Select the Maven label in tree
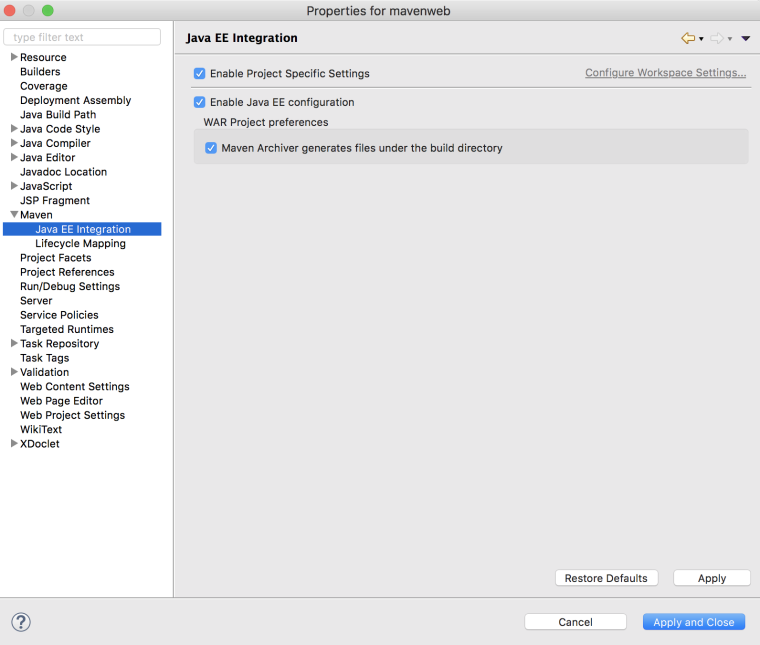The width and height of the screenshot is (760, 645). (x=36, y=215)
